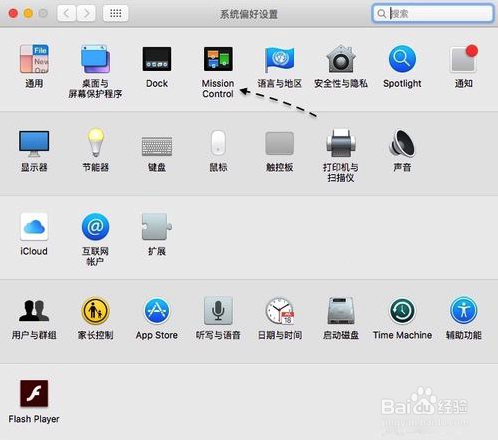This screenshot has height=440, width=498.
Task: Click the 搜索 search field
Action: (433, 13)
